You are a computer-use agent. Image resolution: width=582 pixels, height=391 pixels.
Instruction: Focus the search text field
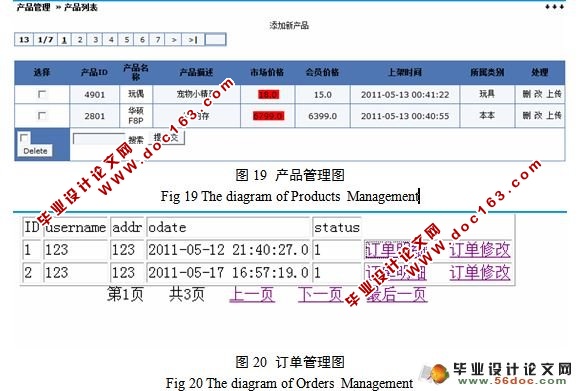(x=99, y=139)
